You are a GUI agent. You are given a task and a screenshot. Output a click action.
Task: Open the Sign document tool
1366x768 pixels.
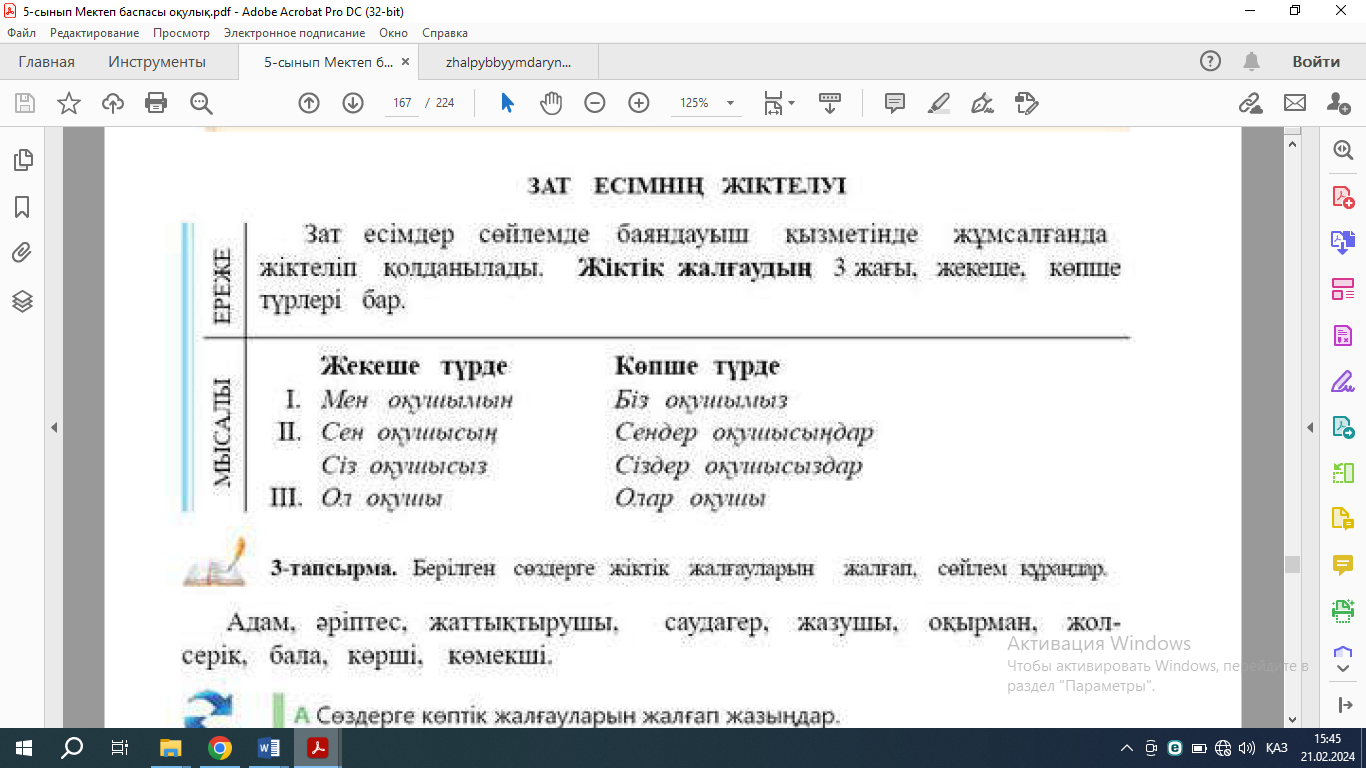[983, 103]
